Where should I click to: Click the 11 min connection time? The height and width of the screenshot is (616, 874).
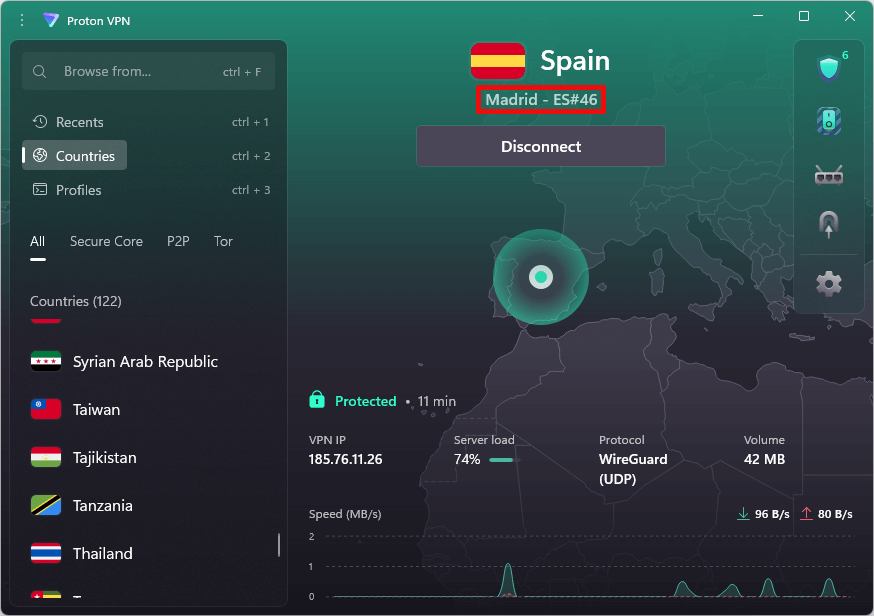[436, 401]
